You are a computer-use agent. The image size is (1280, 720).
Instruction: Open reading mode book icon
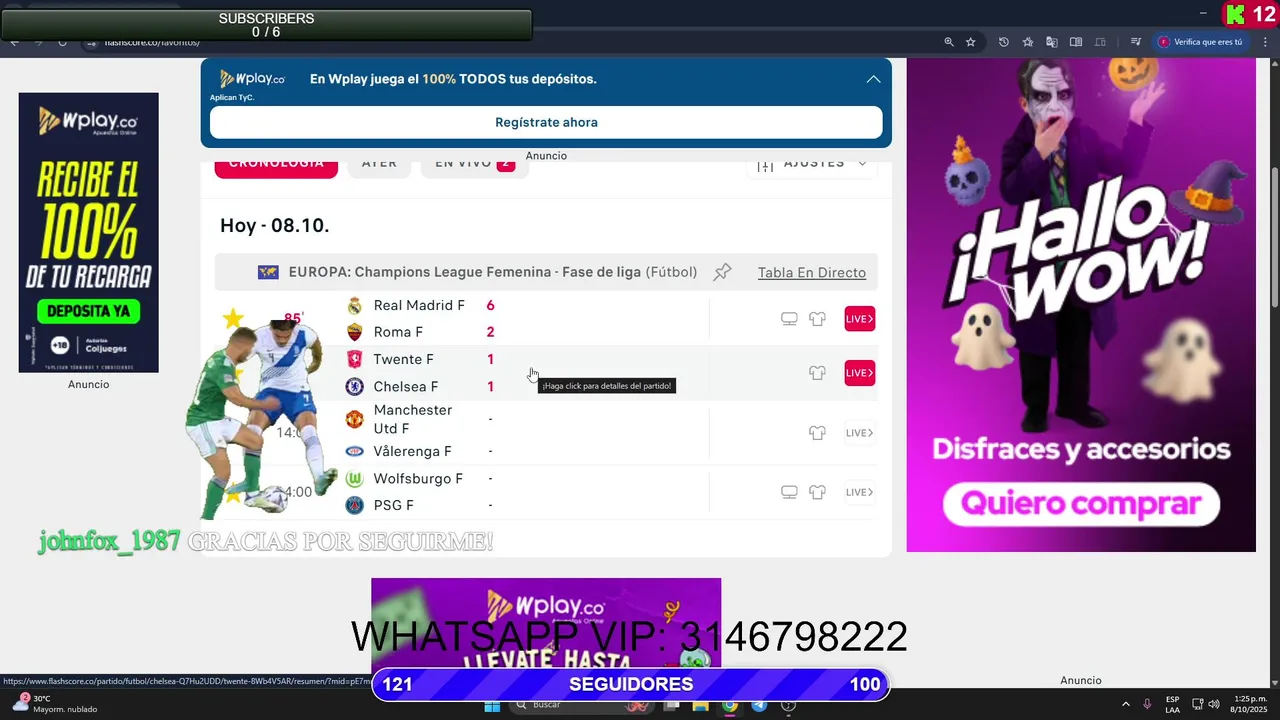coord(1076,42)
